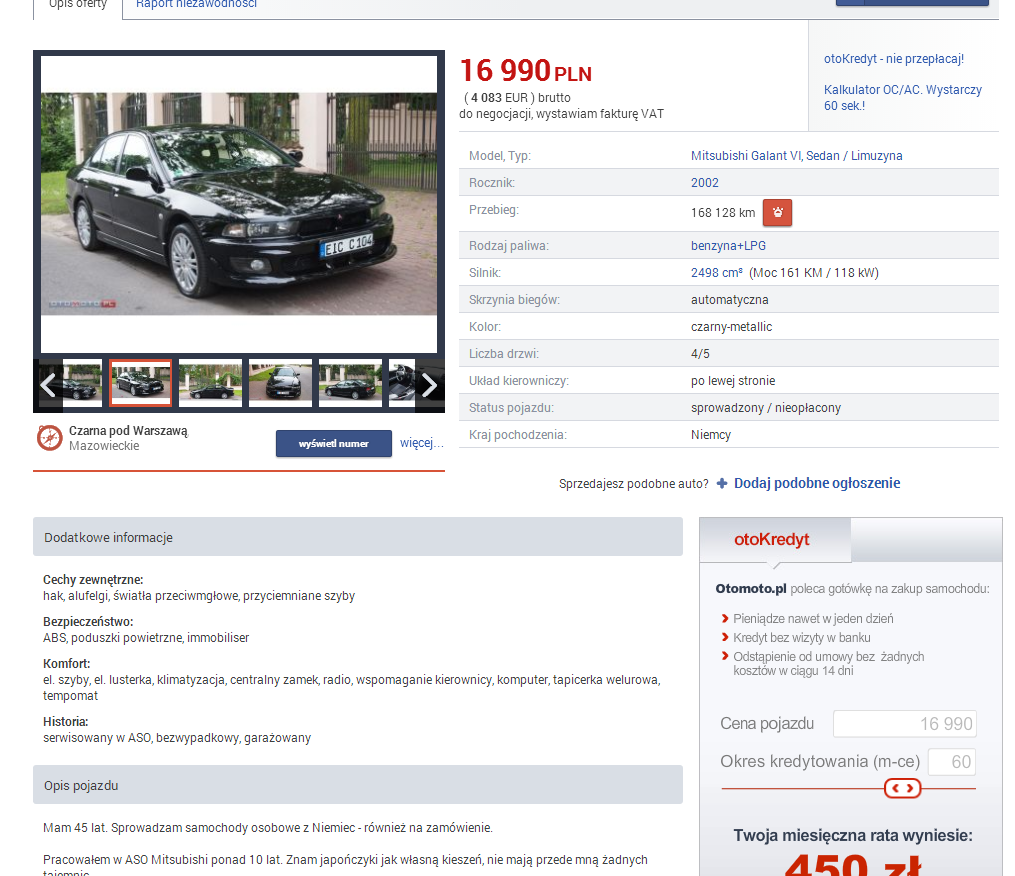Open Kalkulator OC/AC link

click(902, 98)
